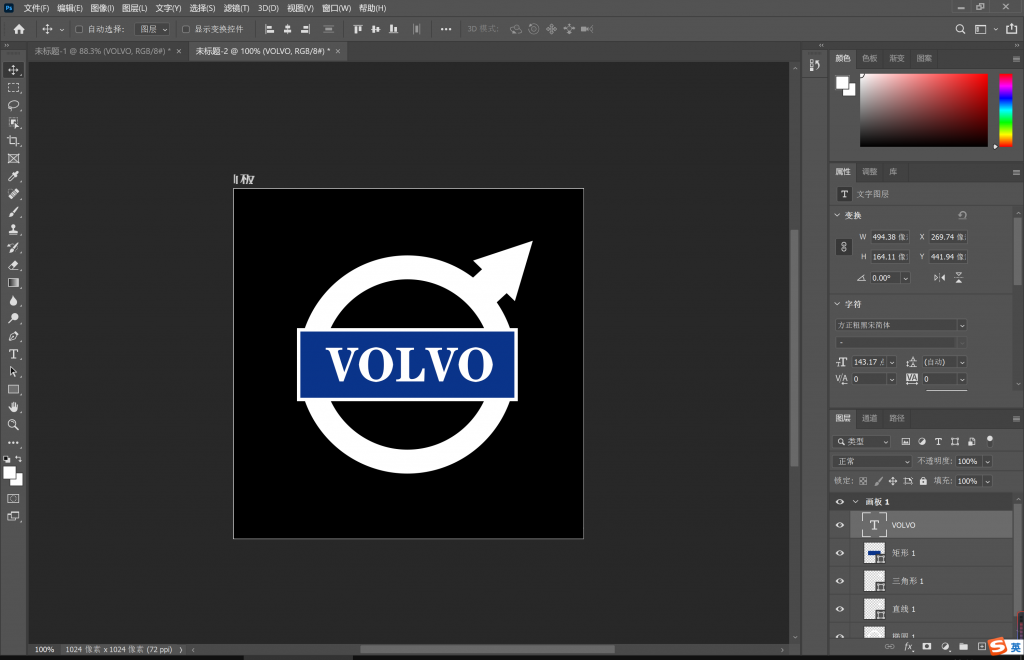Hide the 矩形 1 layer
The height and width of the screenshot is (660, 1024).
coord(840,553)
